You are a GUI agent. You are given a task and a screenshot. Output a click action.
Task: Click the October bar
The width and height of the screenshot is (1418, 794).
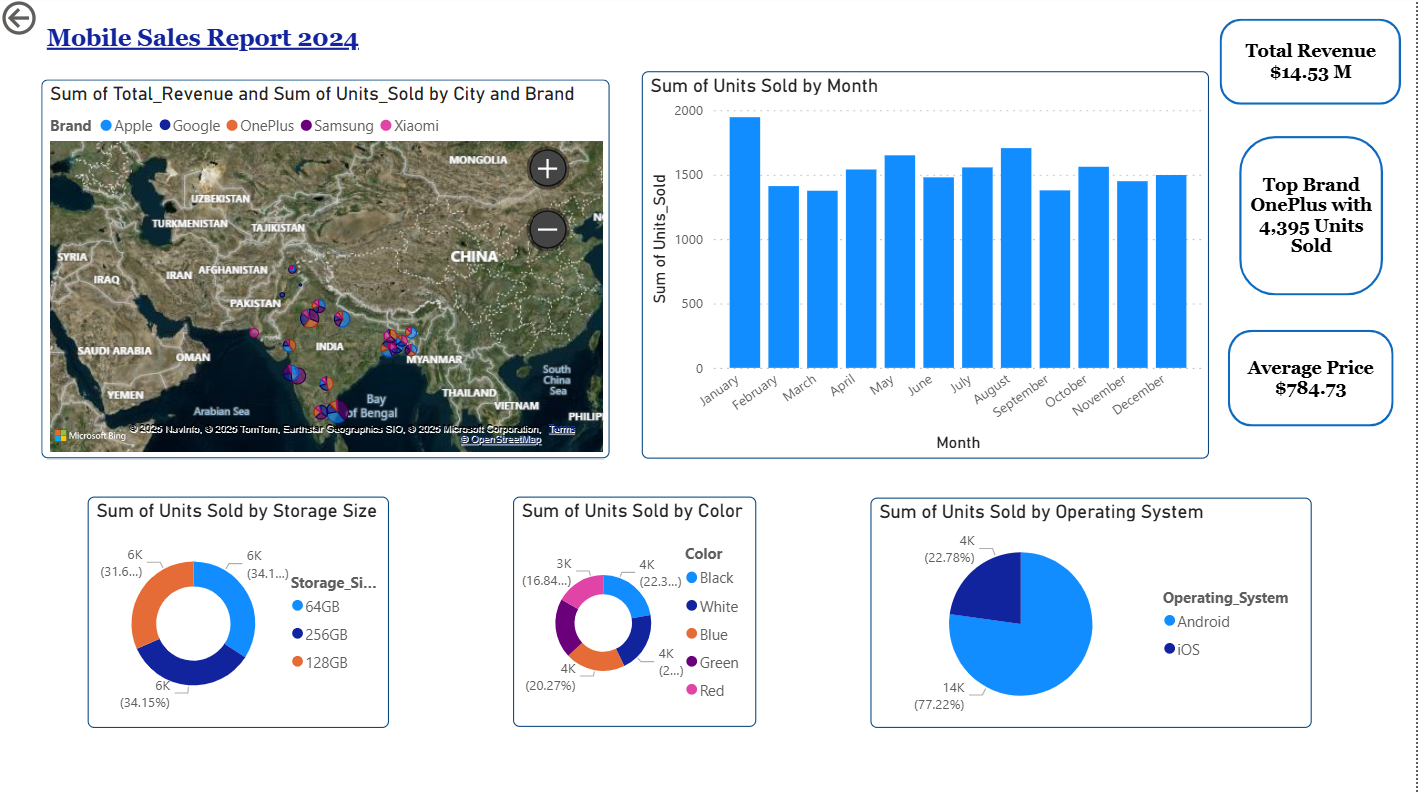pos(1094,268)
